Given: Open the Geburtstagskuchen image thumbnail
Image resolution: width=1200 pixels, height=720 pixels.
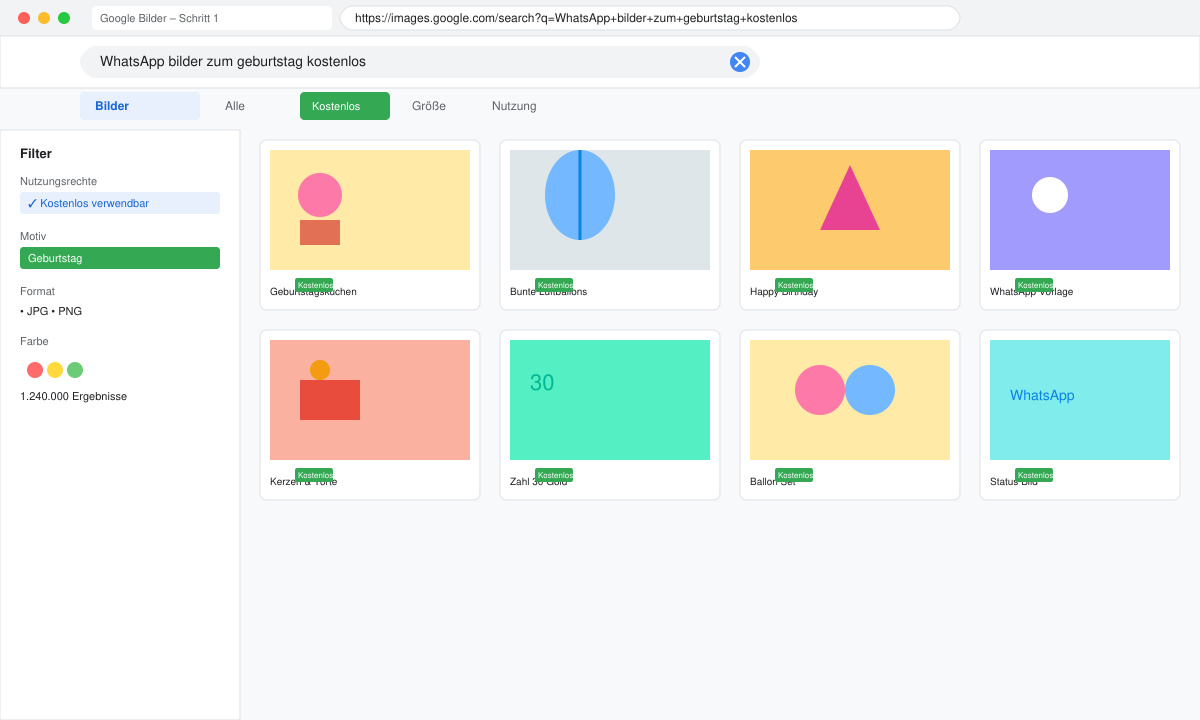Looking at the screenshot, I should coord(370,210).
